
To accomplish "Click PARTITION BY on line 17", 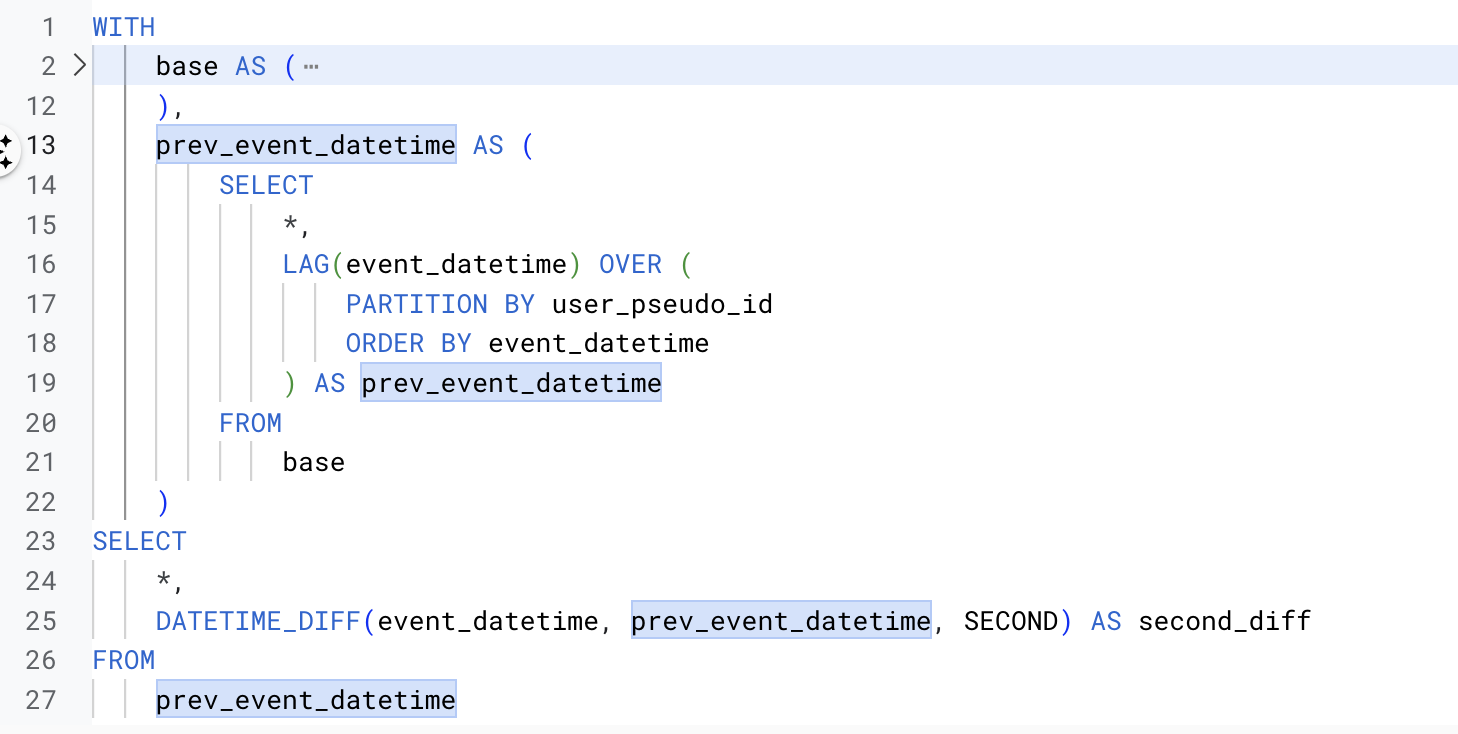I will point(441,303).
